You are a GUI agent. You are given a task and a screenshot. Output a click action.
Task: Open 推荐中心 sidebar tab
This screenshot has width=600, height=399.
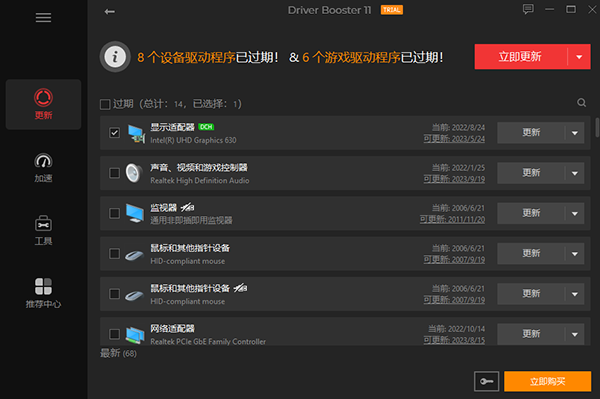(x=43, y=293)
